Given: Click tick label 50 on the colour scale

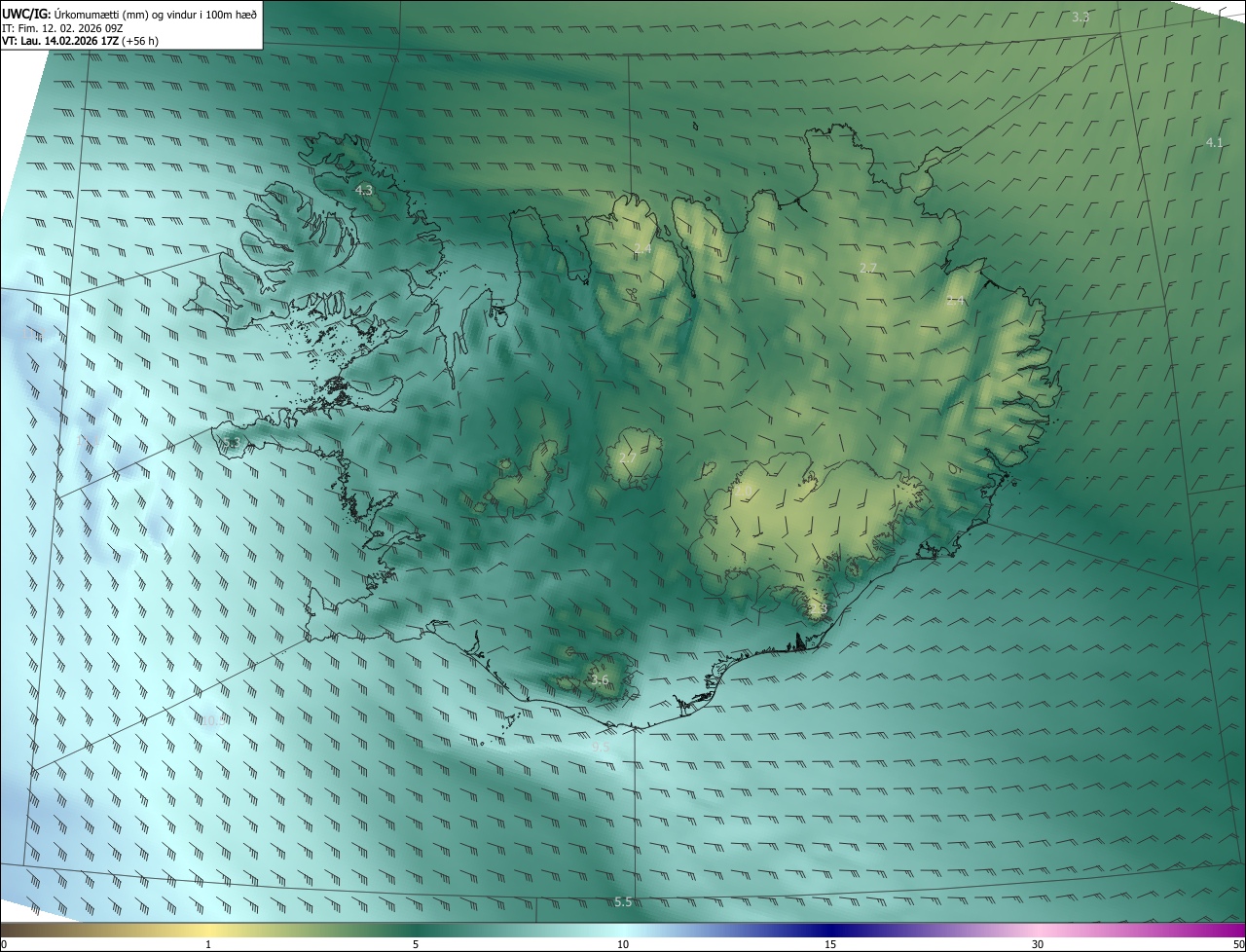Looking at the screenshot, I should pyautogui.click(x=1238, y=944).
